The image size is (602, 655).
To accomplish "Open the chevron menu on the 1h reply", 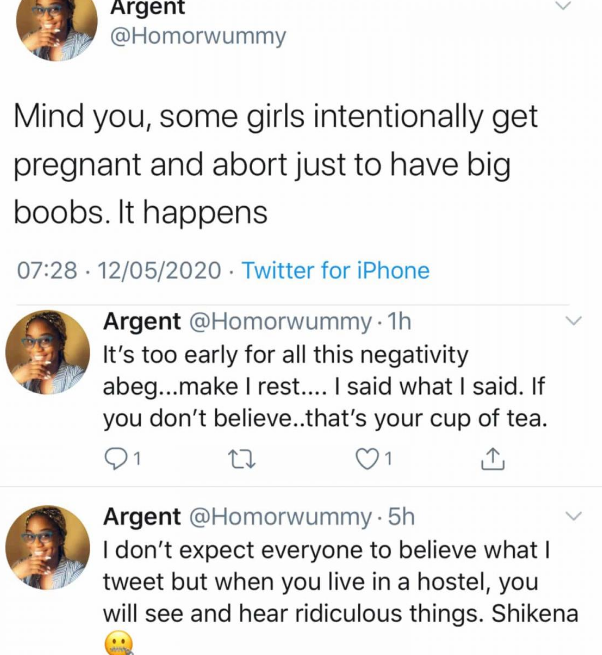I will tap(575, 322).
